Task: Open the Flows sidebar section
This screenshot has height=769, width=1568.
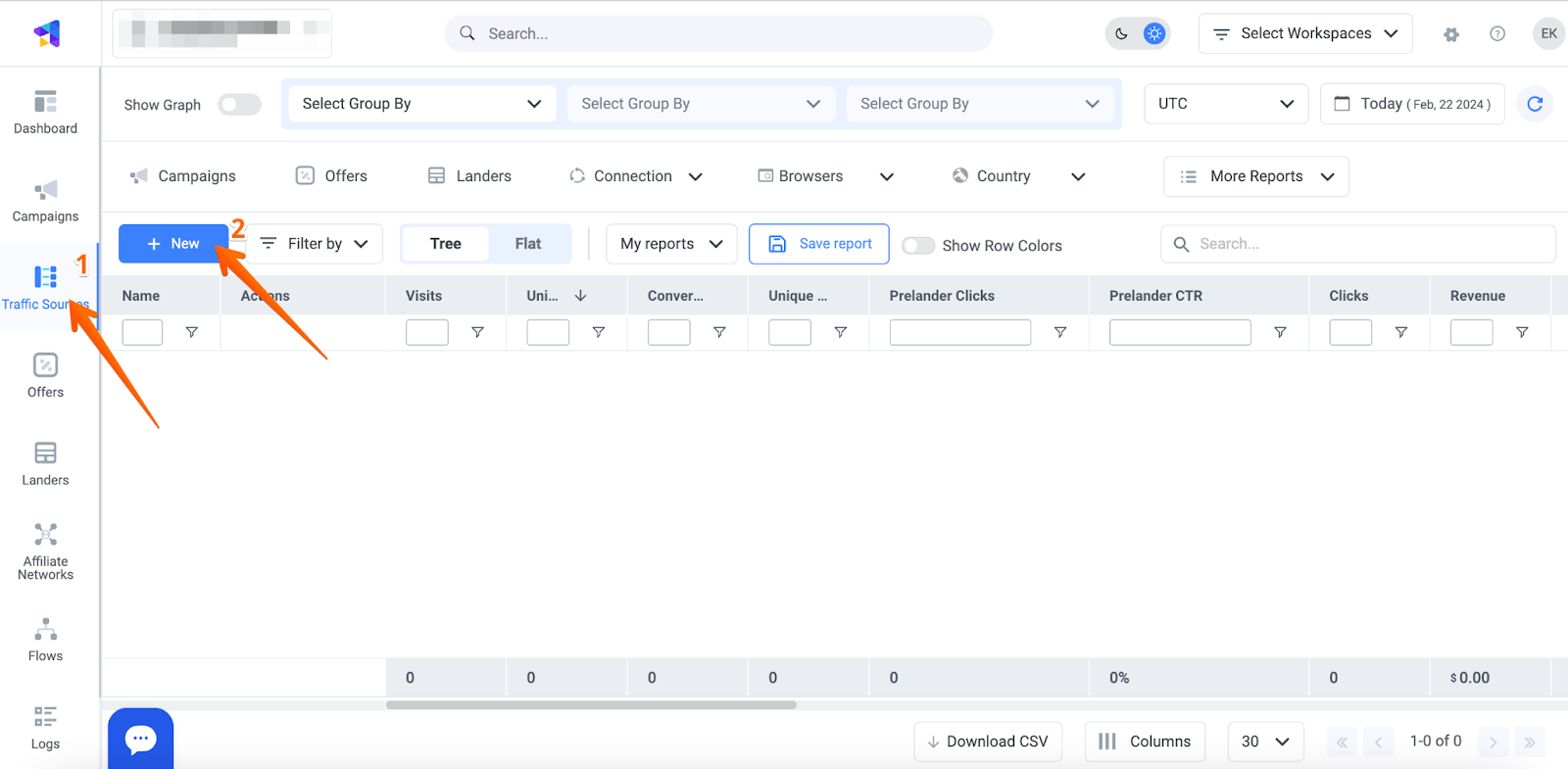Action: tap(45, 641)
